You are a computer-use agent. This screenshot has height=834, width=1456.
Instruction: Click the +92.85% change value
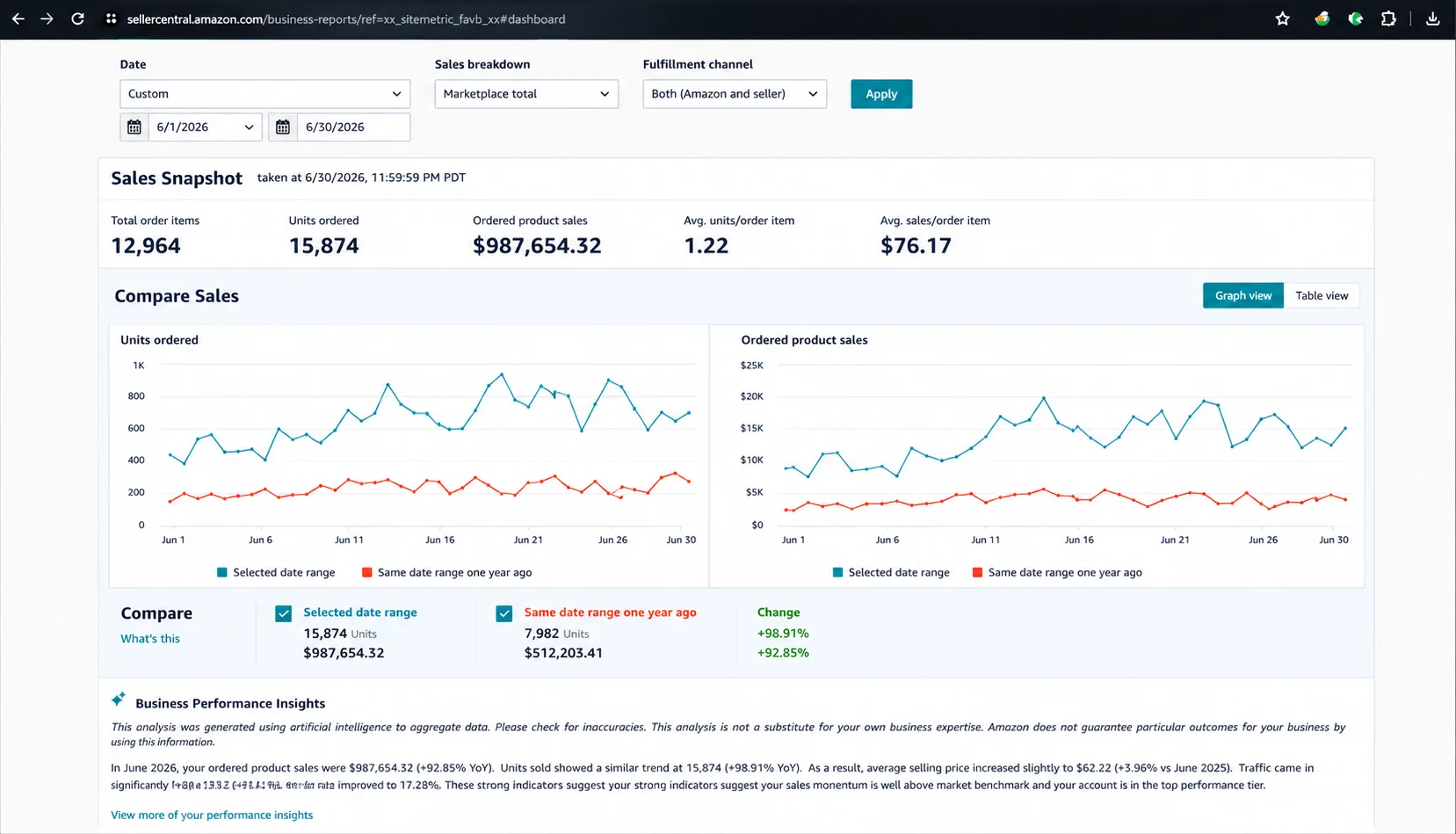click(783, 653)
